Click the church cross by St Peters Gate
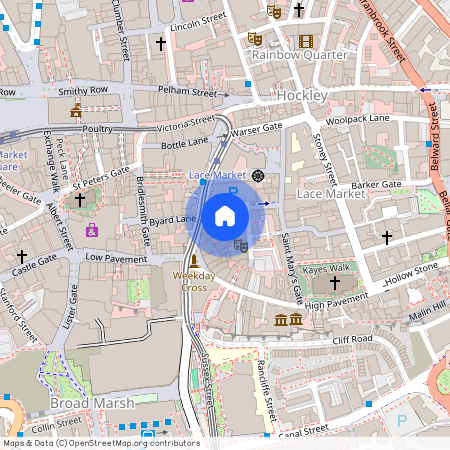450x450 pixels. (x=80, y=200)
